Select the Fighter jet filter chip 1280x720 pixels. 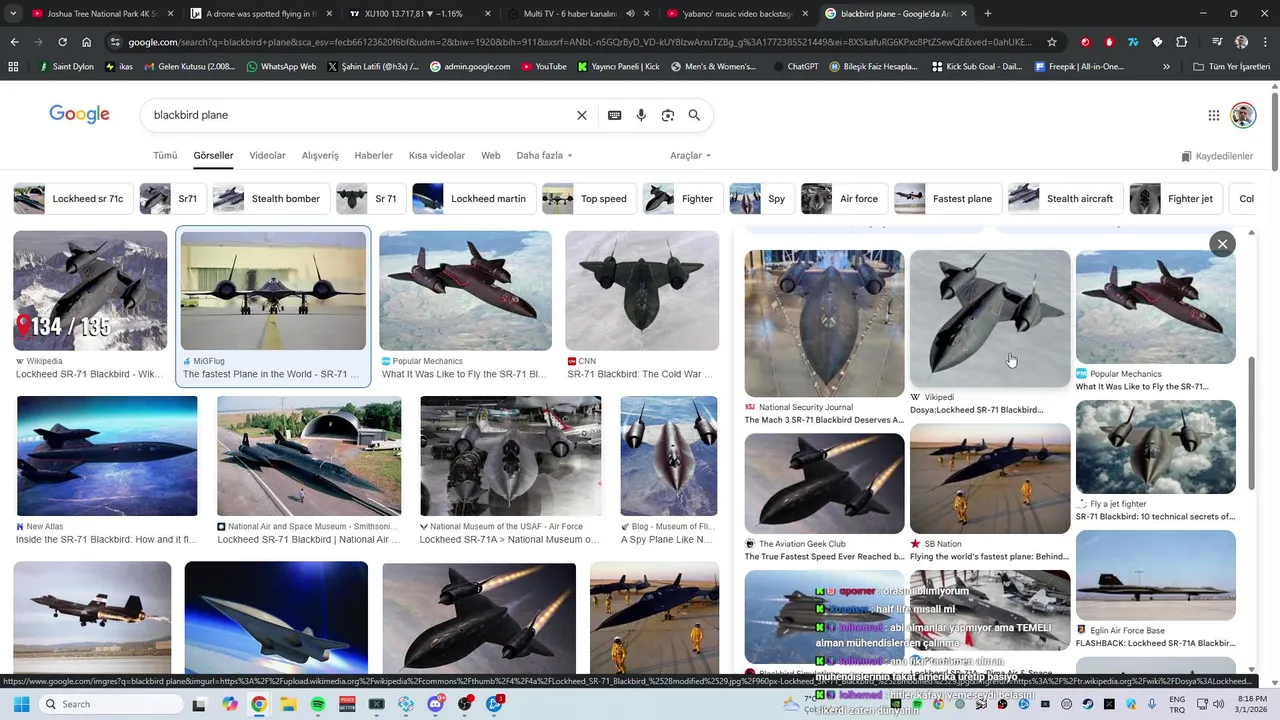coord(1176,199)
